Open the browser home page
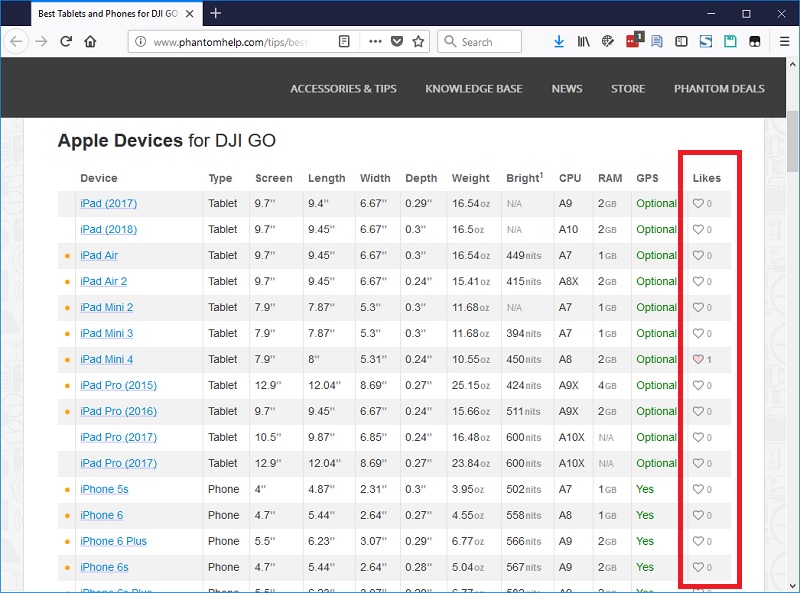Image resolution: width=800 pixels, height=593 pixels. point(90,41)
